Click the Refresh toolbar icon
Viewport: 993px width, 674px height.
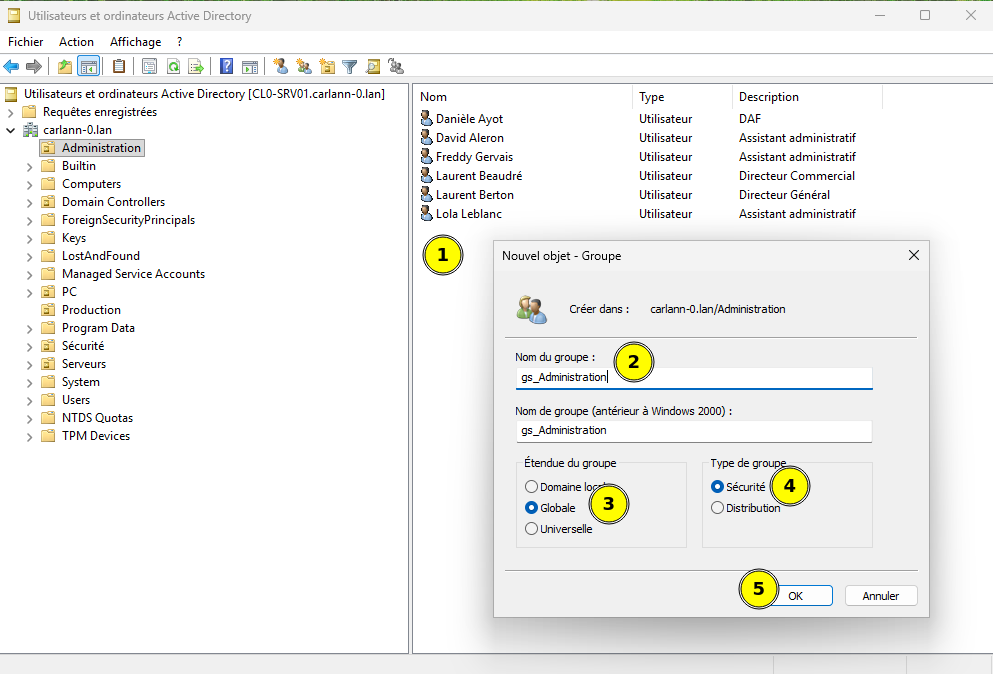pos(173,66)
